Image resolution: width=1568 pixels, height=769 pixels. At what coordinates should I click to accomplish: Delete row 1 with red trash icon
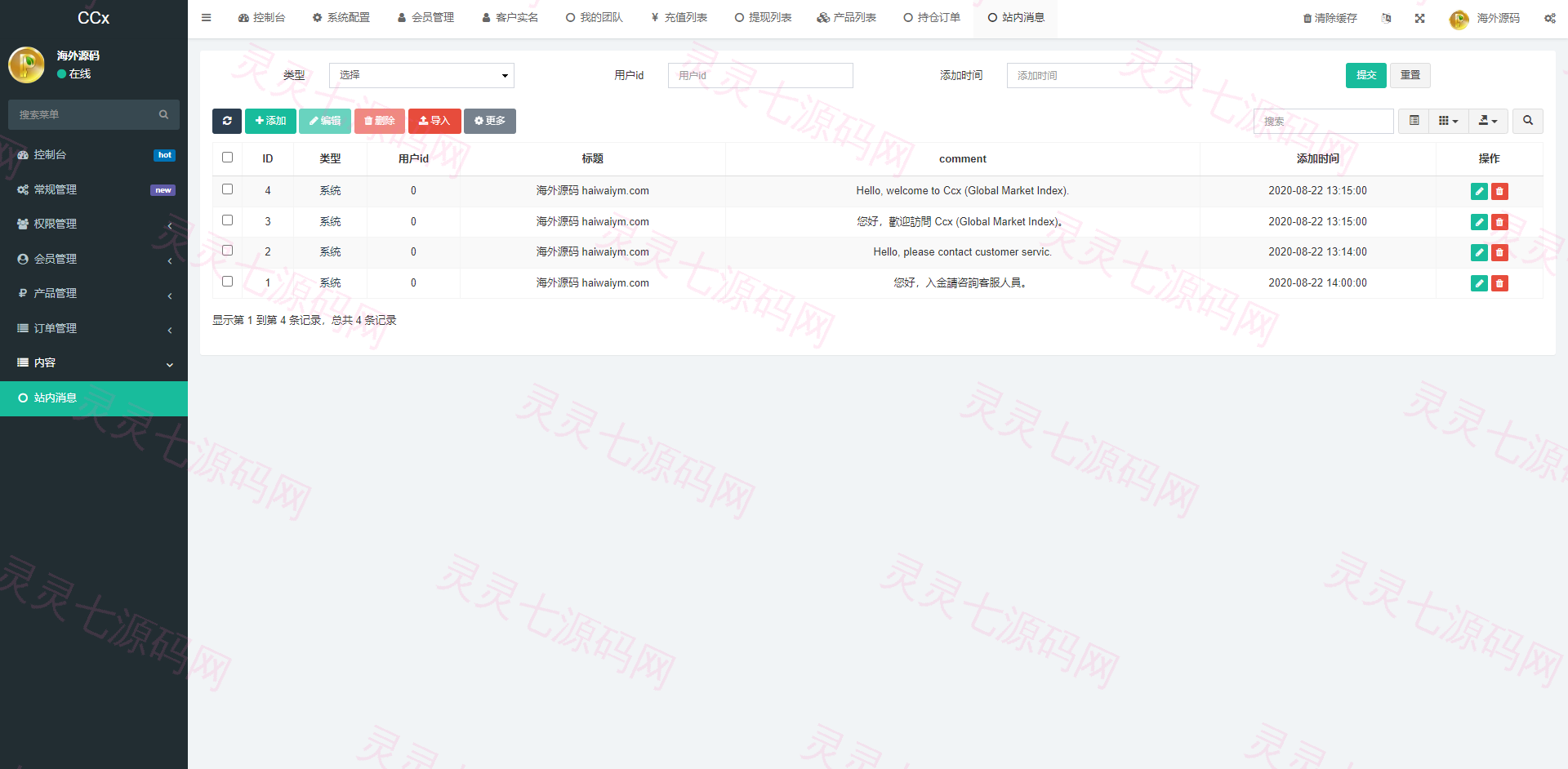pyautogui.click(x=1499, y=283)
